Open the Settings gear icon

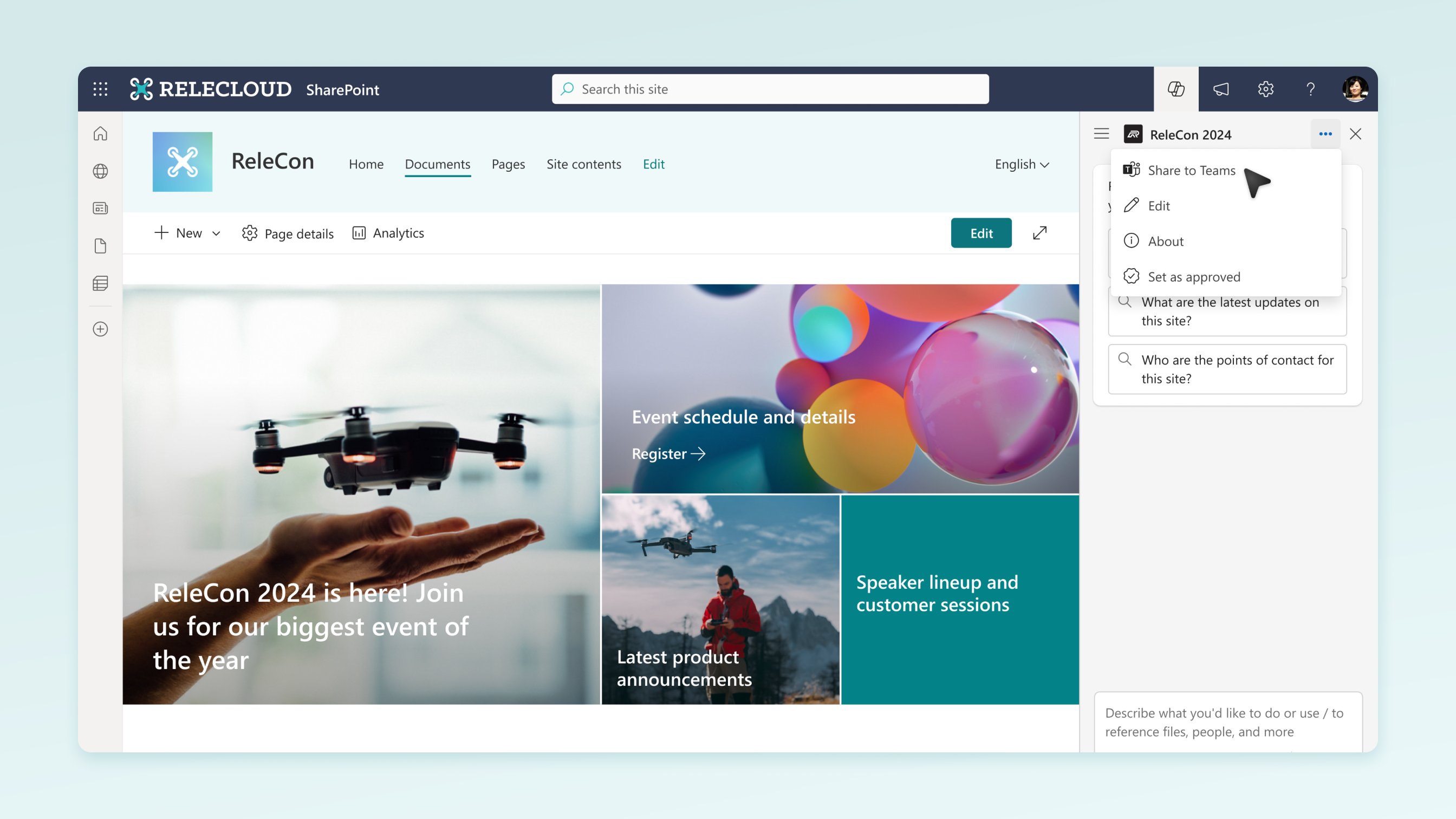[1265, 89]
